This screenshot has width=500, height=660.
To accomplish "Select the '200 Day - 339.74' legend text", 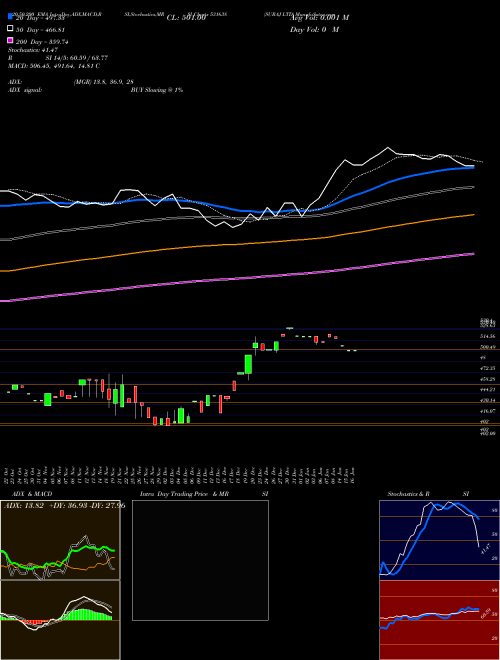I will [x=42, y=42].
